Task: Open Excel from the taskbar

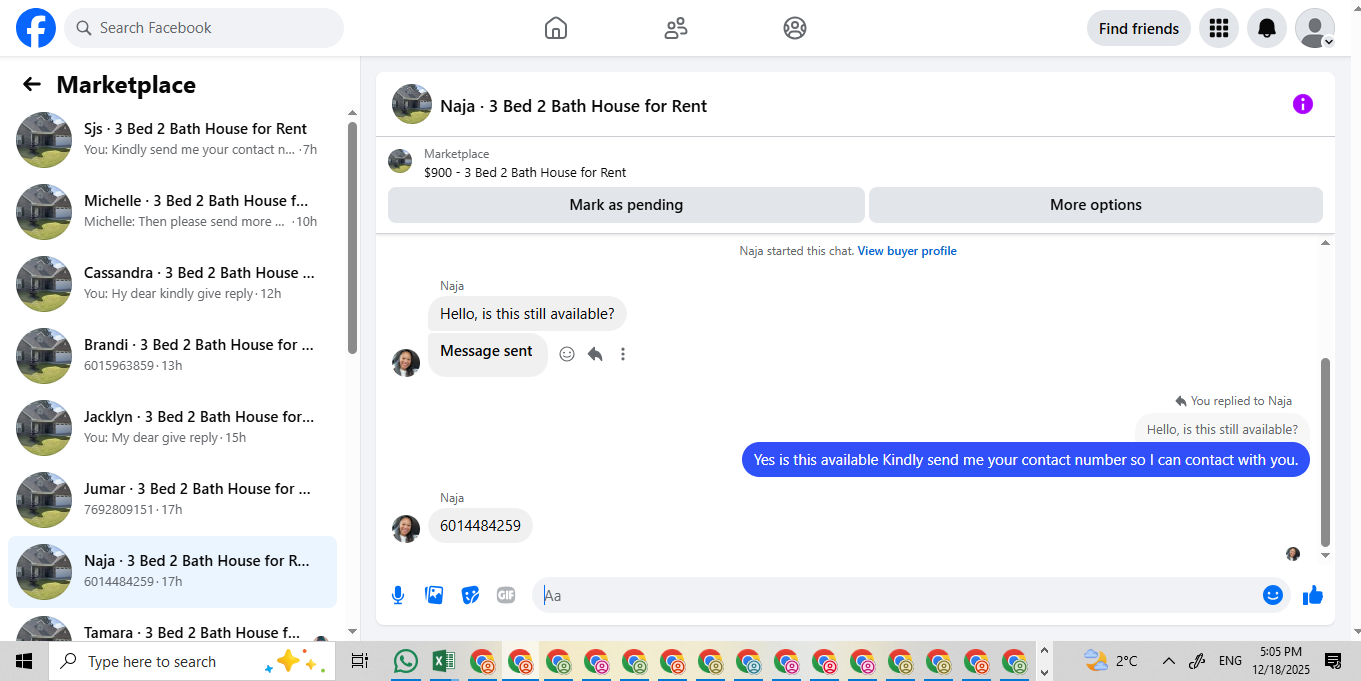Action: 444,661
